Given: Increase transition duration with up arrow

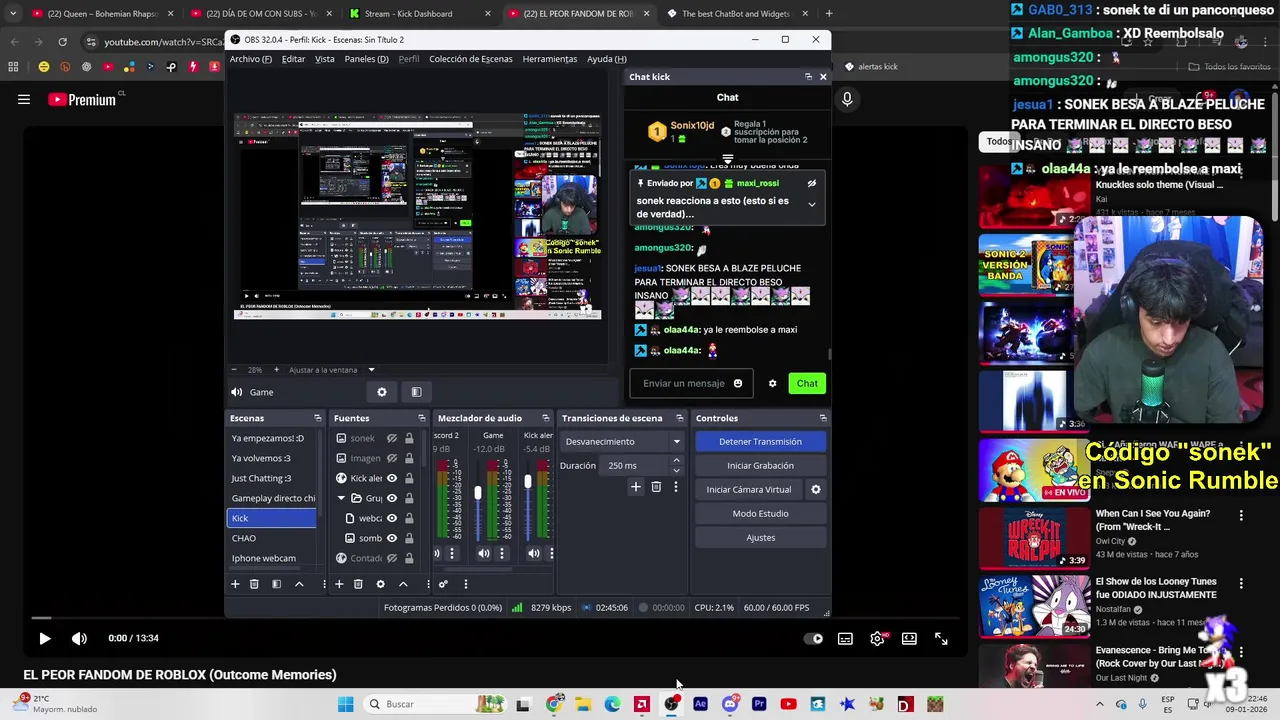Looking at the screenshot, I should point(676,461).
